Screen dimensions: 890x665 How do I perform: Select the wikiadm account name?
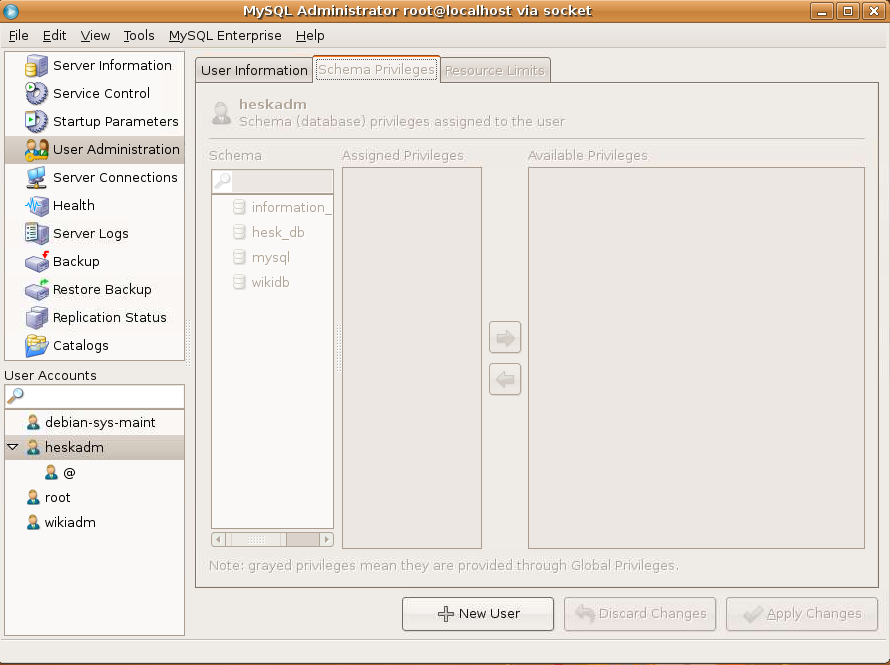(x=70, y=523)
